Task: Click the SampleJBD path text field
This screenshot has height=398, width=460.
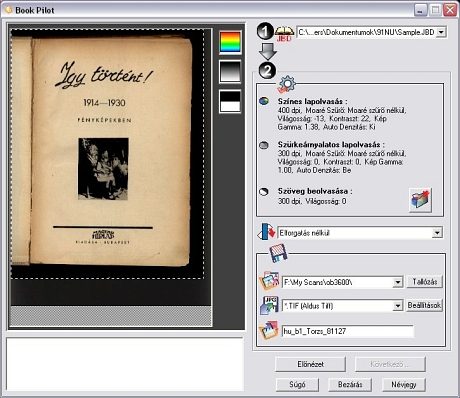Action: click(x=366, y=32)
